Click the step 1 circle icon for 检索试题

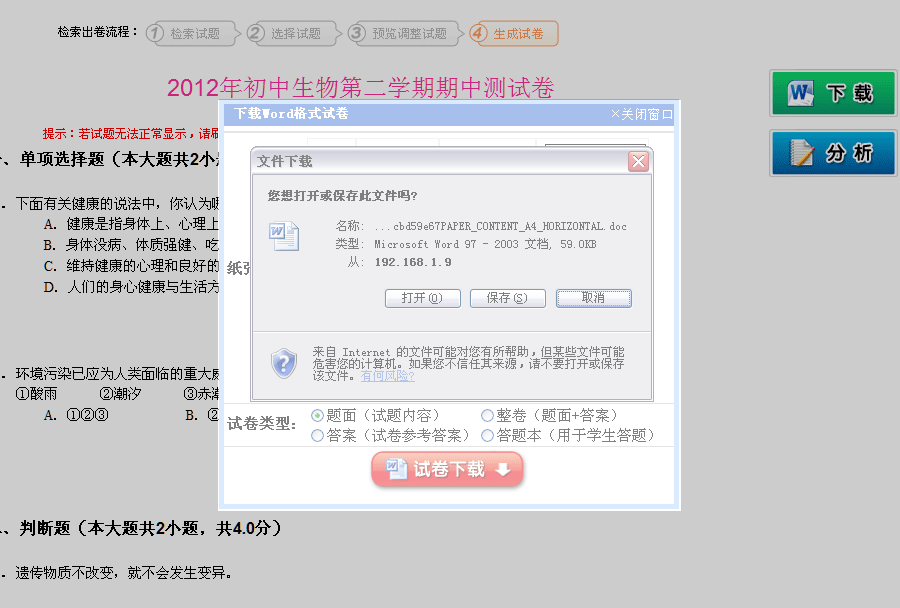(154, 33)
